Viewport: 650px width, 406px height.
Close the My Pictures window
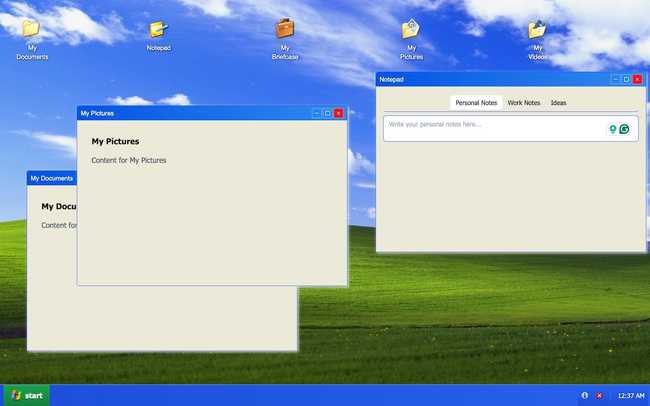tap(339, 113)
